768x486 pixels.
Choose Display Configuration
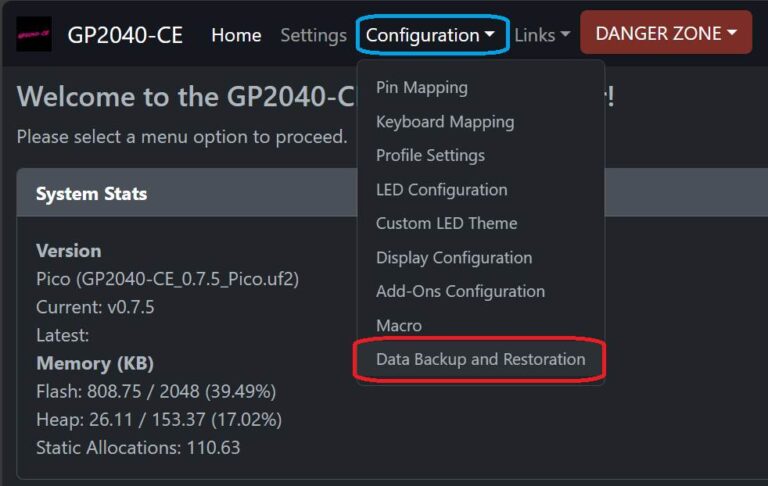(454, 258)
